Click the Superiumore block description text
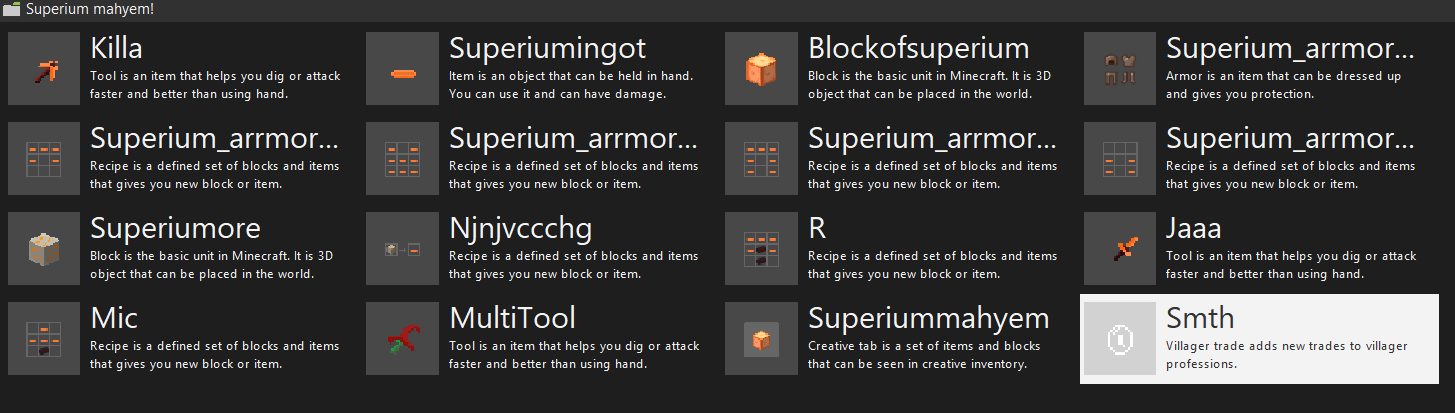Viewport: 1455px width, 413px height. [x=214, y=265]
